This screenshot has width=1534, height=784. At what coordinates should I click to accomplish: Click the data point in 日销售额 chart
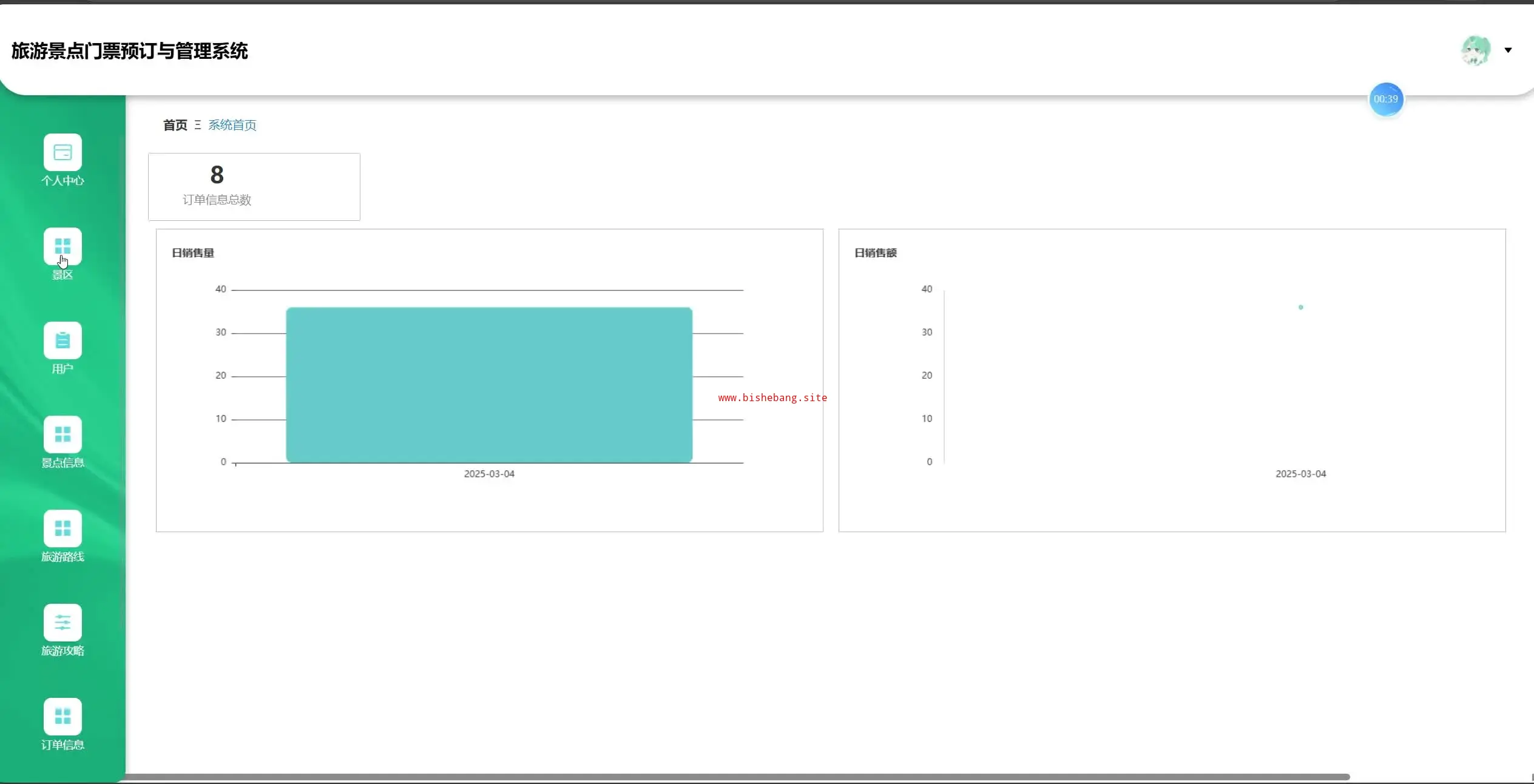point(1300,307)
